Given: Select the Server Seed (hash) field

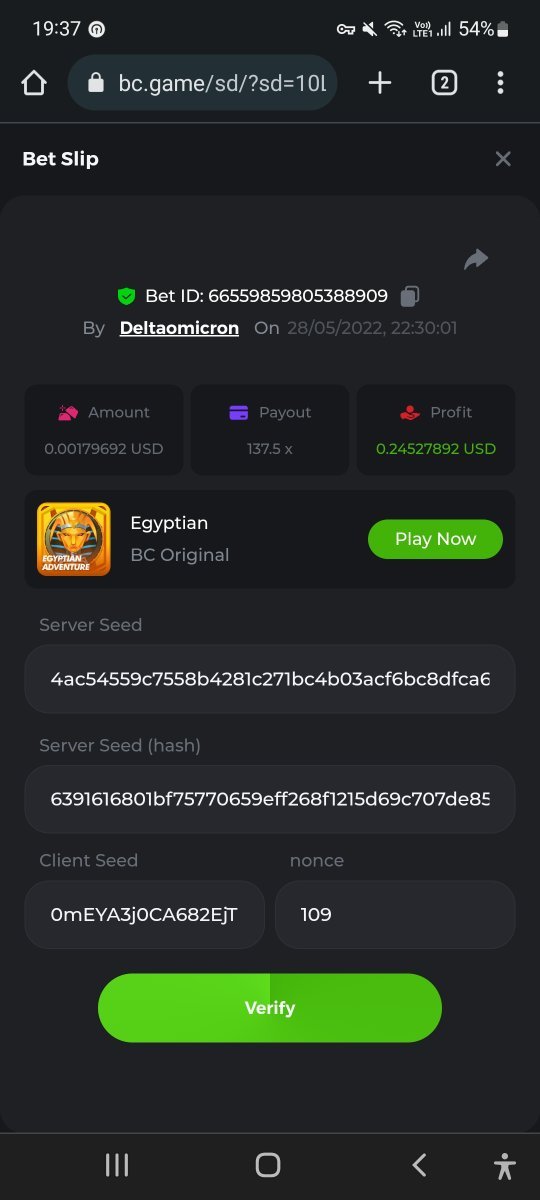Looking at the screenshot, I should (x=270, y=799).
